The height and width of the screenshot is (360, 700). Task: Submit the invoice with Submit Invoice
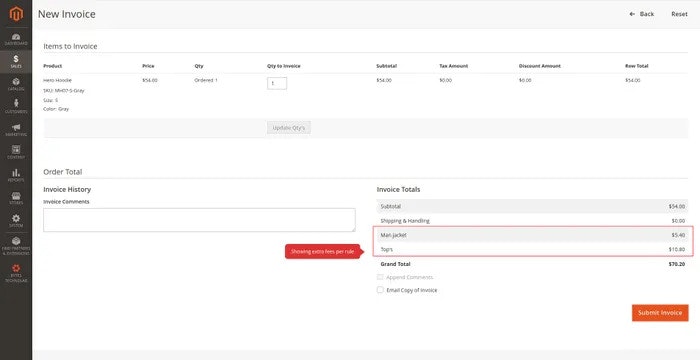tap(660, 313)
